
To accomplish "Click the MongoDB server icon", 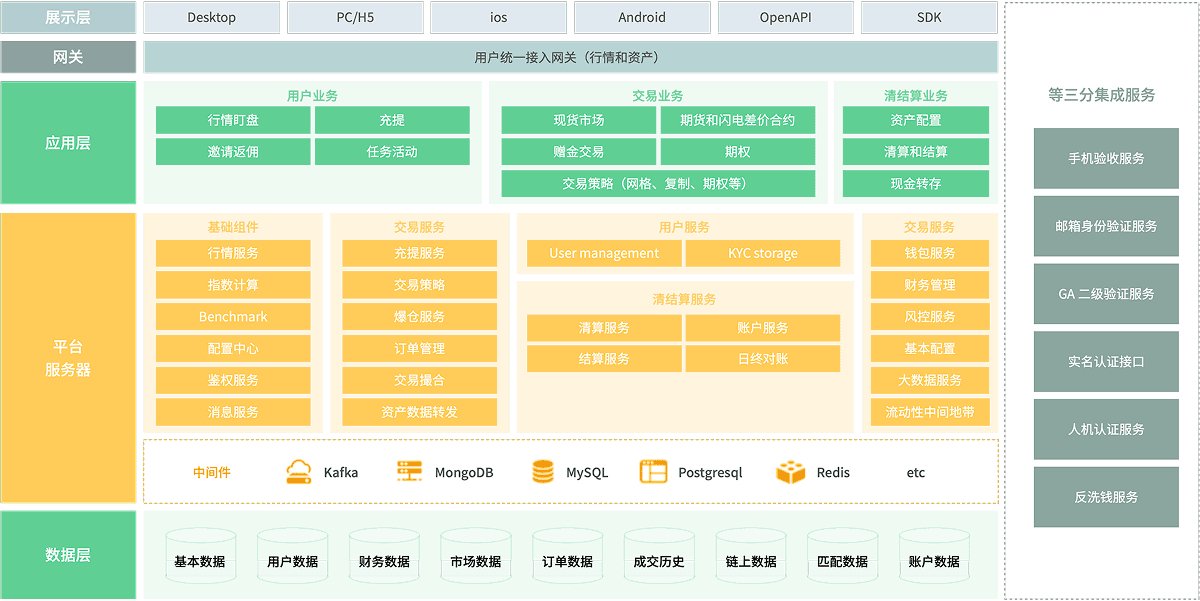I will [409, 472].
